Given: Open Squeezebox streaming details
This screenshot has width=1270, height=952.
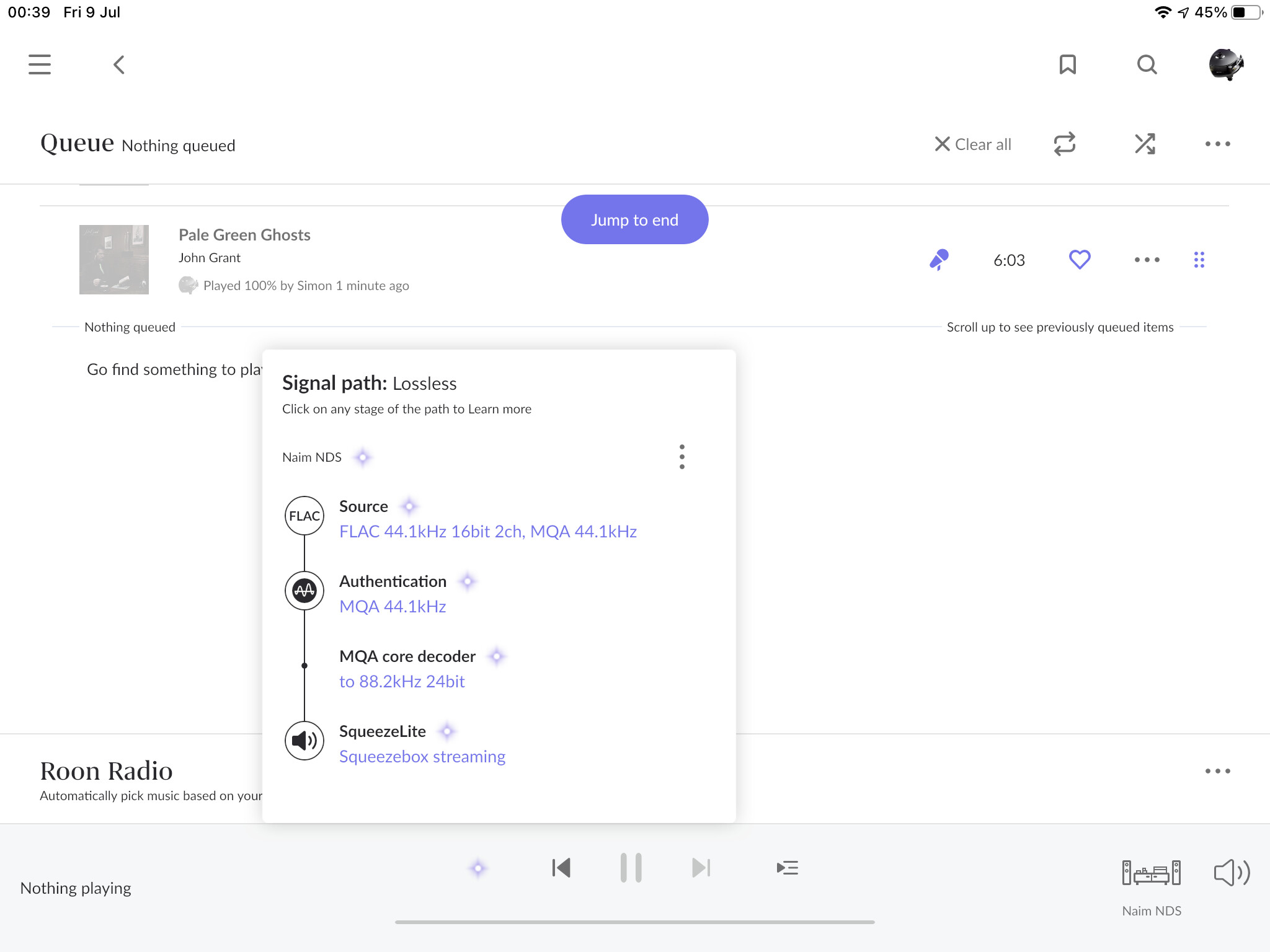Looking at the screenshot, I should (x=422, y=757).
